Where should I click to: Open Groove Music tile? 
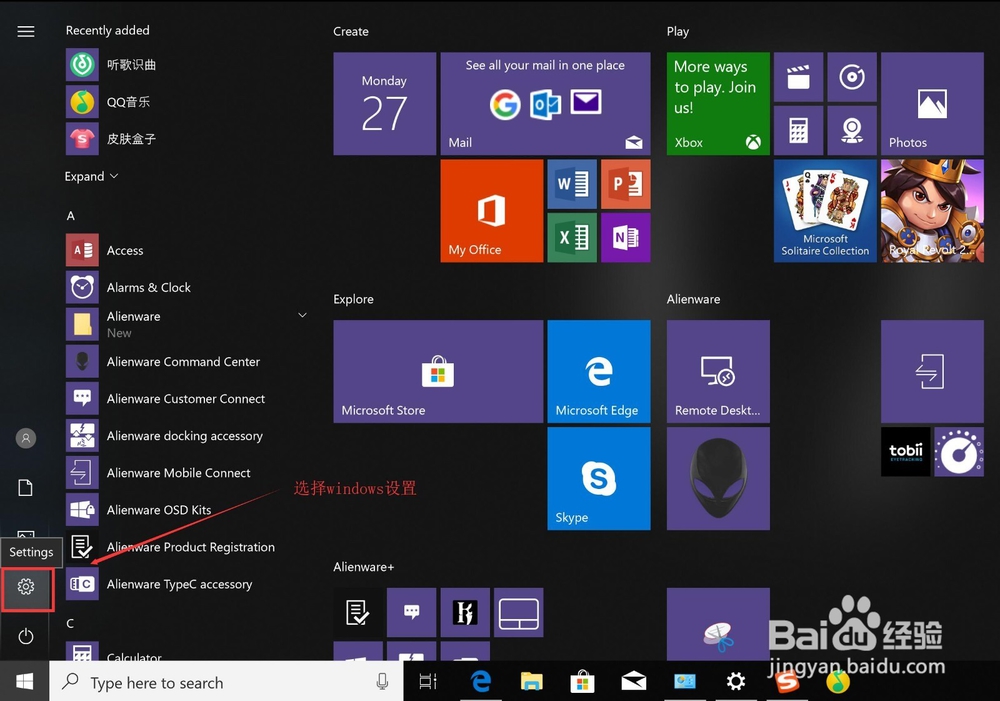pos(852,77)
